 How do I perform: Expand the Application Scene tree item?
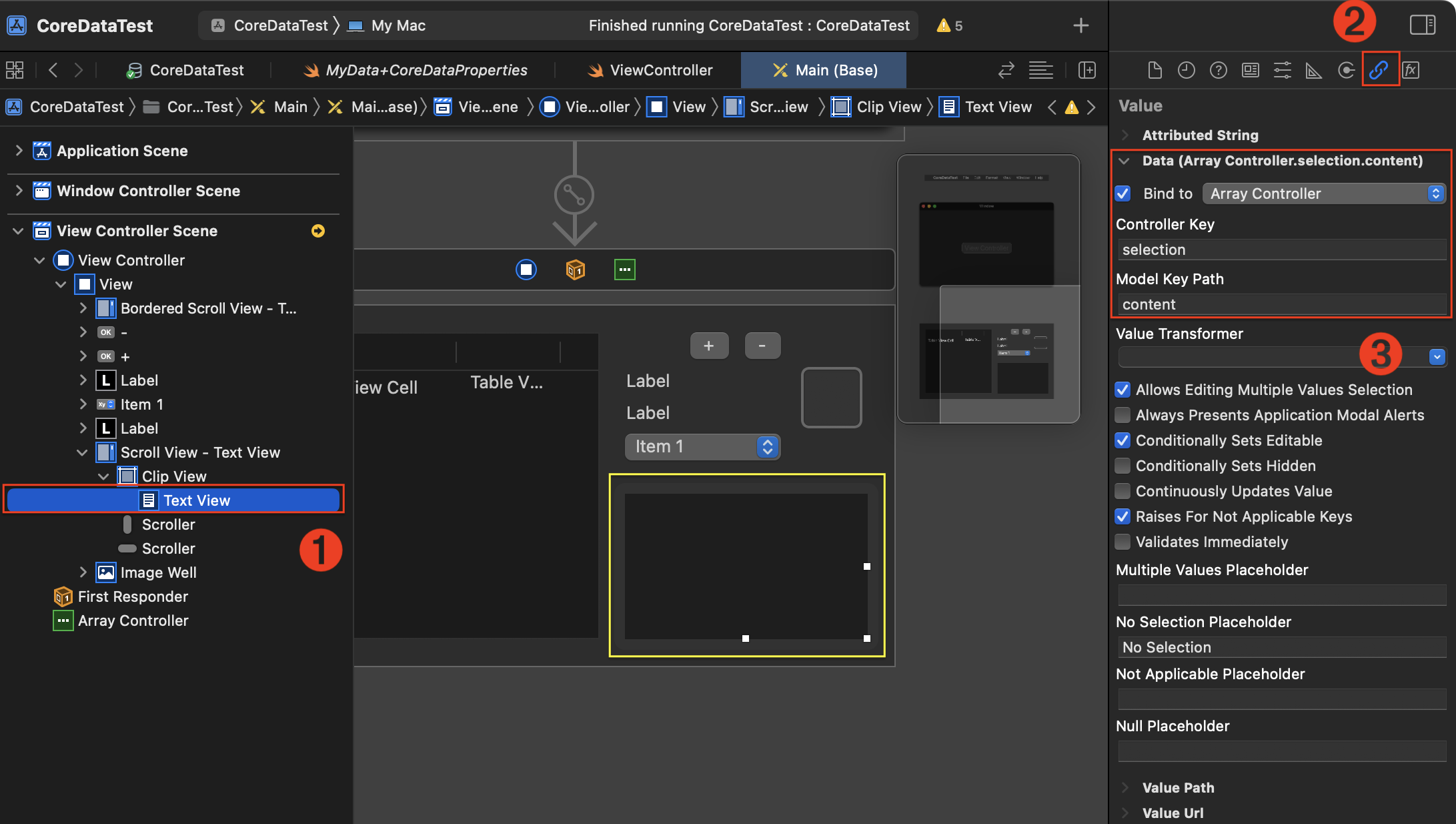[x=19, y=151]
